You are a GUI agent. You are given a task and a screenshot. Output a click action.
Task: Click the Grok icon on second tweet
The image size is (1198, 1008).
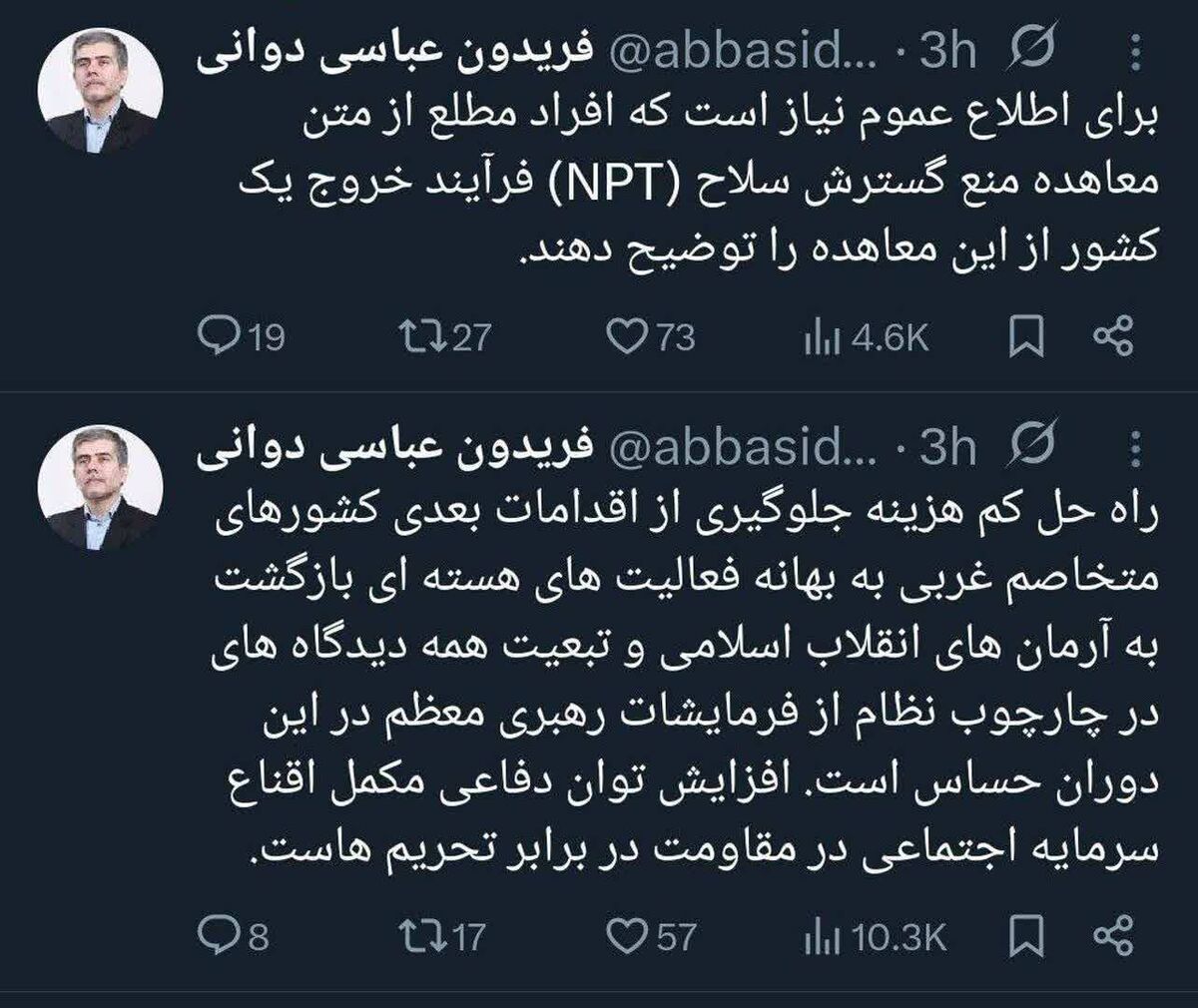1032,446
